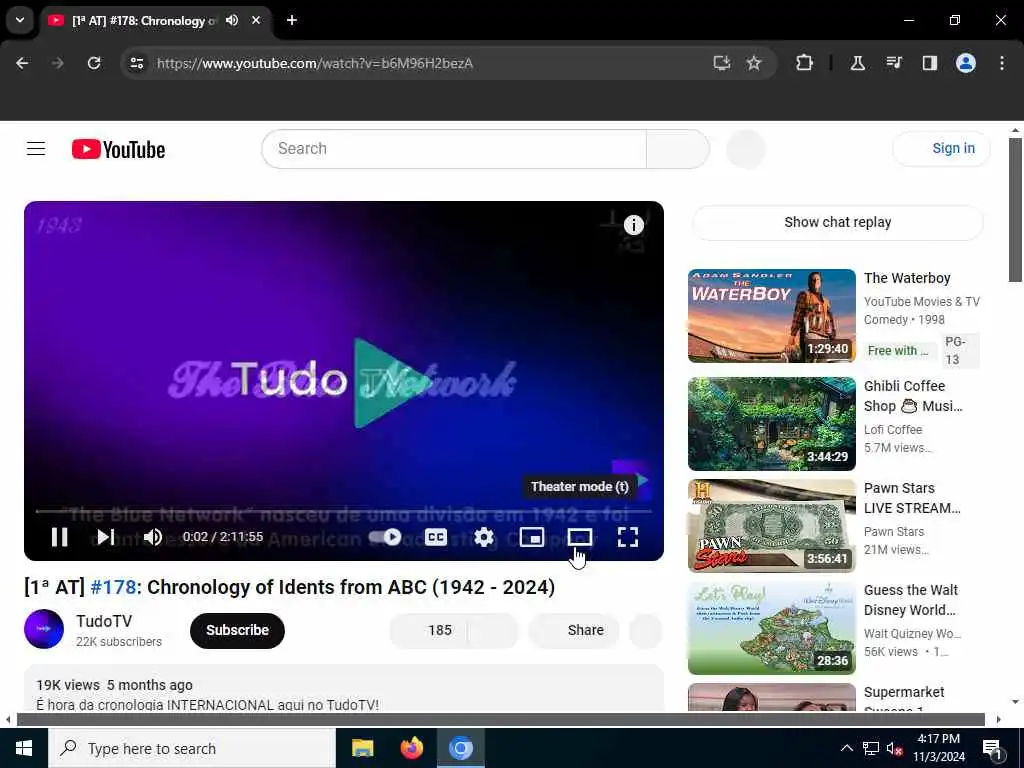The image size is (1024, 768).
Task: Pause the video playback
Action: point(59,537)
